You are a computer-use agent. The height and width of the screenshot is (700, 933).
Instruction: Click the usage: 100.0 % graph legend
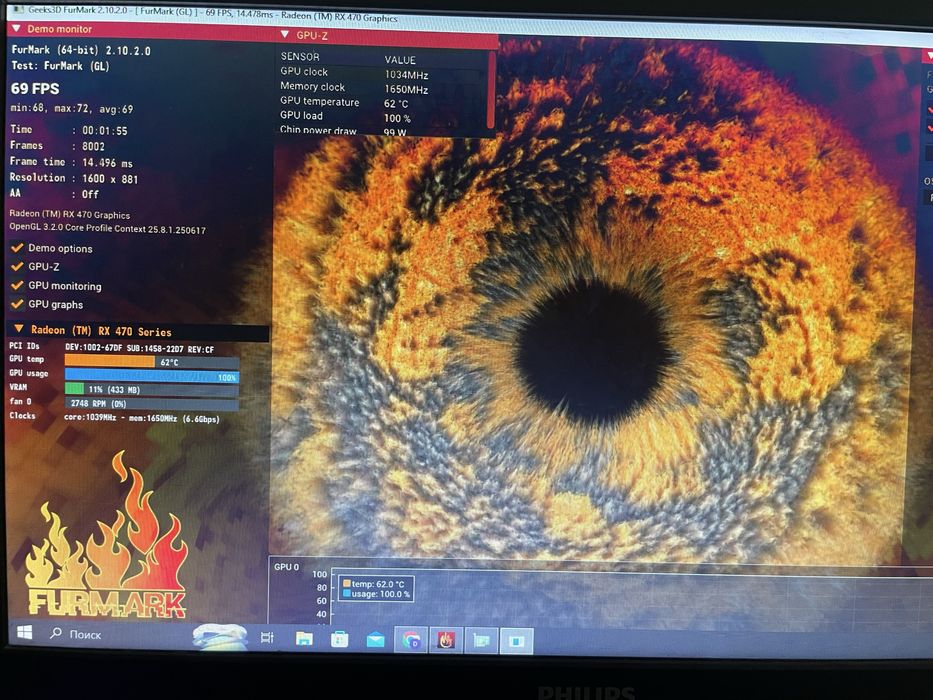click(x=377, y=594)
